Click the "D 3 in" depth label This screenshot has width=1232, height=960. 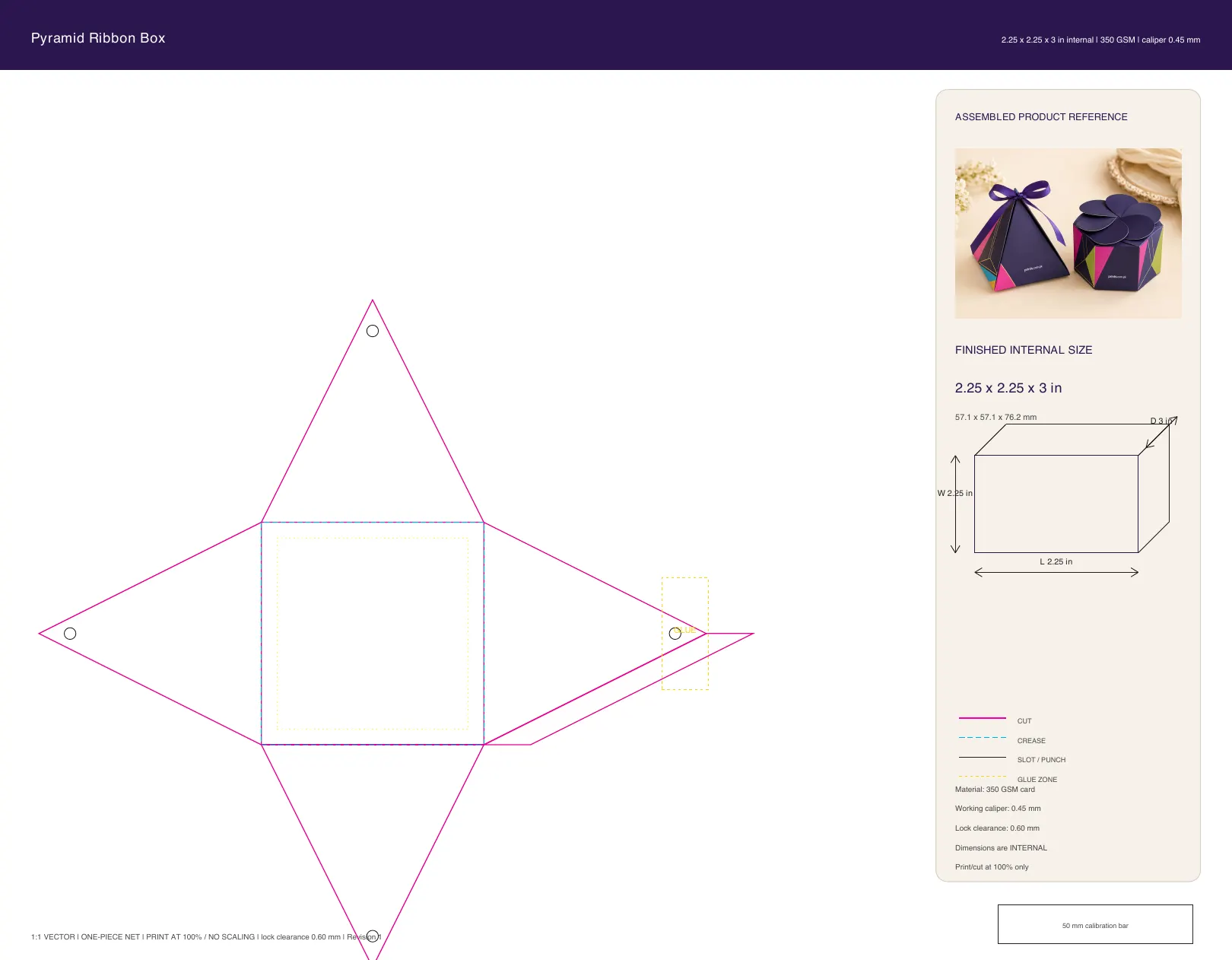1161,421
